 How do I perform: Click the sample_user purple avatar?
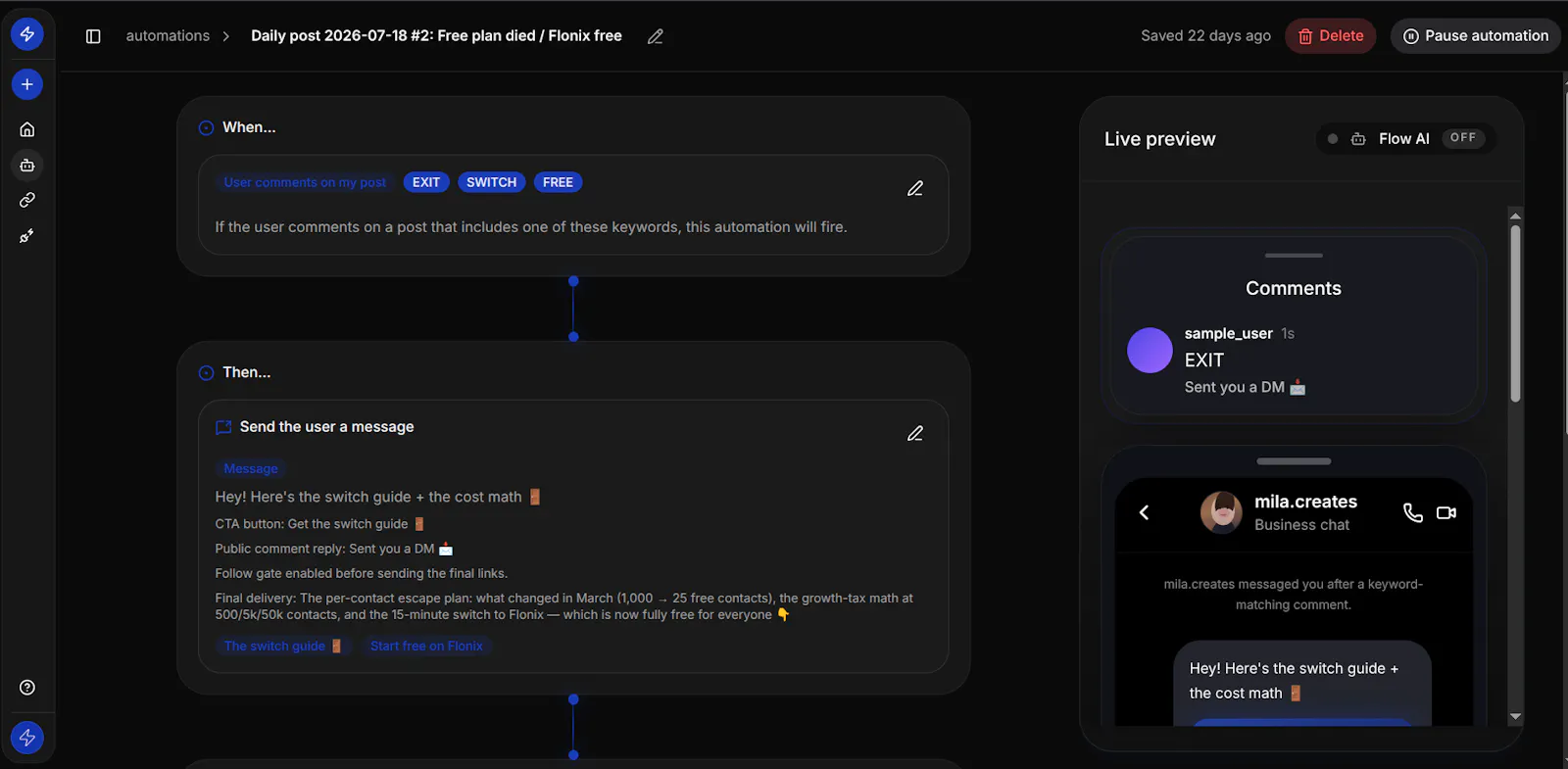(x=1150, y=351)
